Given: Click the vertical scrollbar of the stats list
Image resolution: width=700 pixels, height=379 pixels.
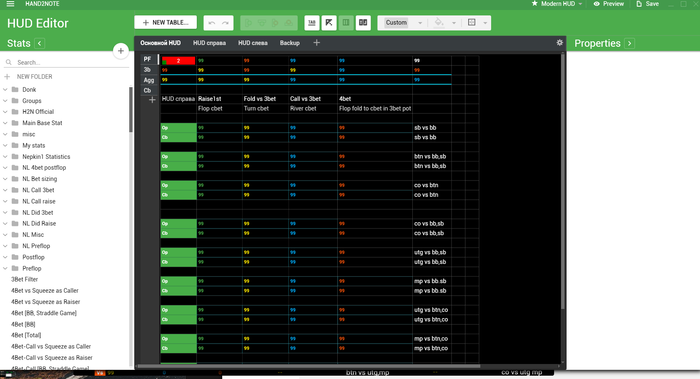Looking at the screenshot, I should pos(131,110).
